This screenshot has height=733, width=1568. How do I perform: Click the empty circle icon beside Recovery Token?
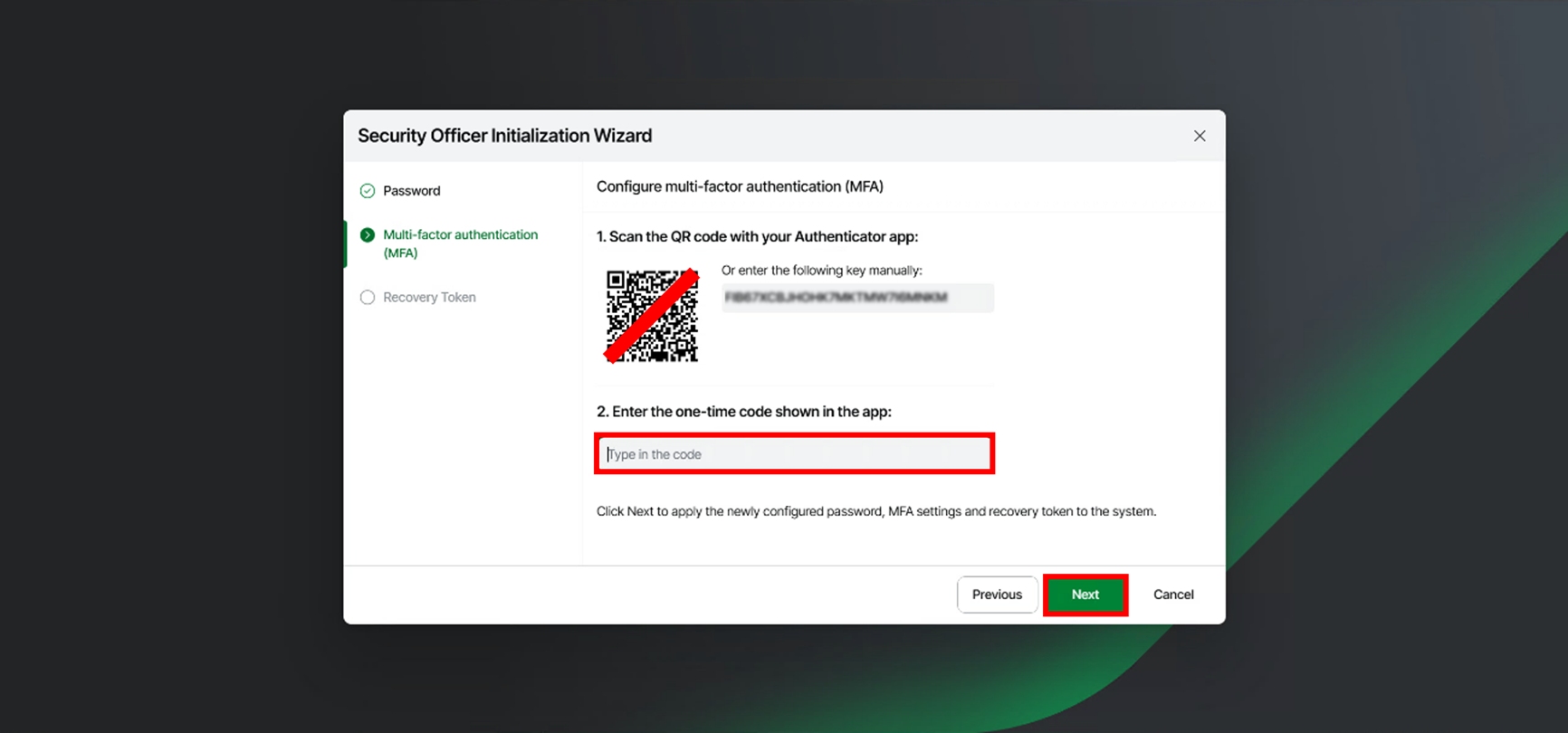(368, 298)
